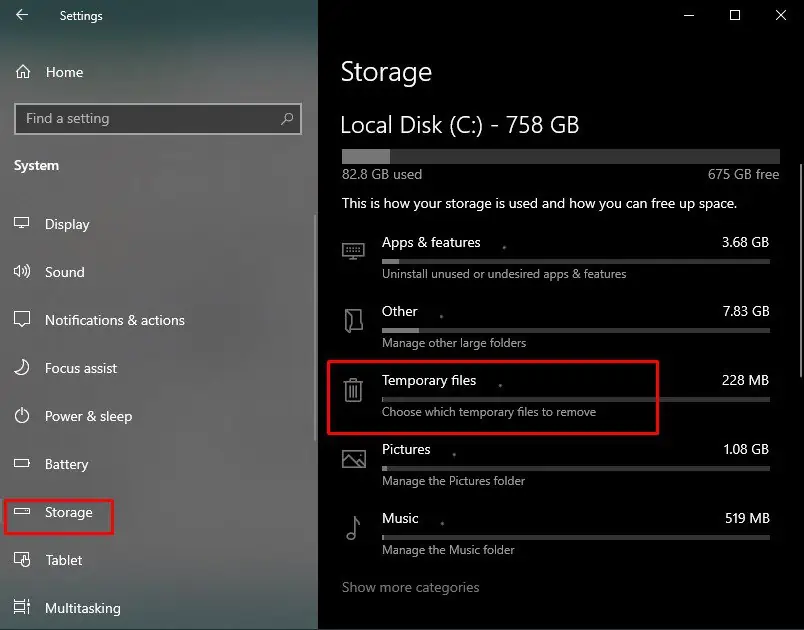Click the sidebar scrollbar
804x630 pixels.
point(315,328)
